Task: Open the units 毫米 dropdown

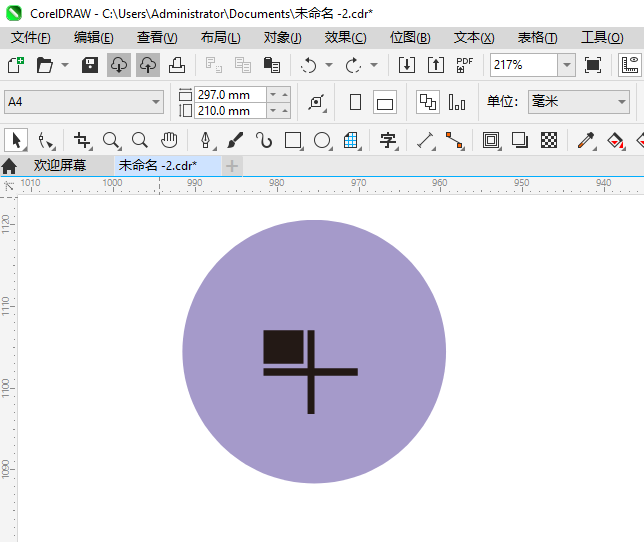Action: pos(579,101)
